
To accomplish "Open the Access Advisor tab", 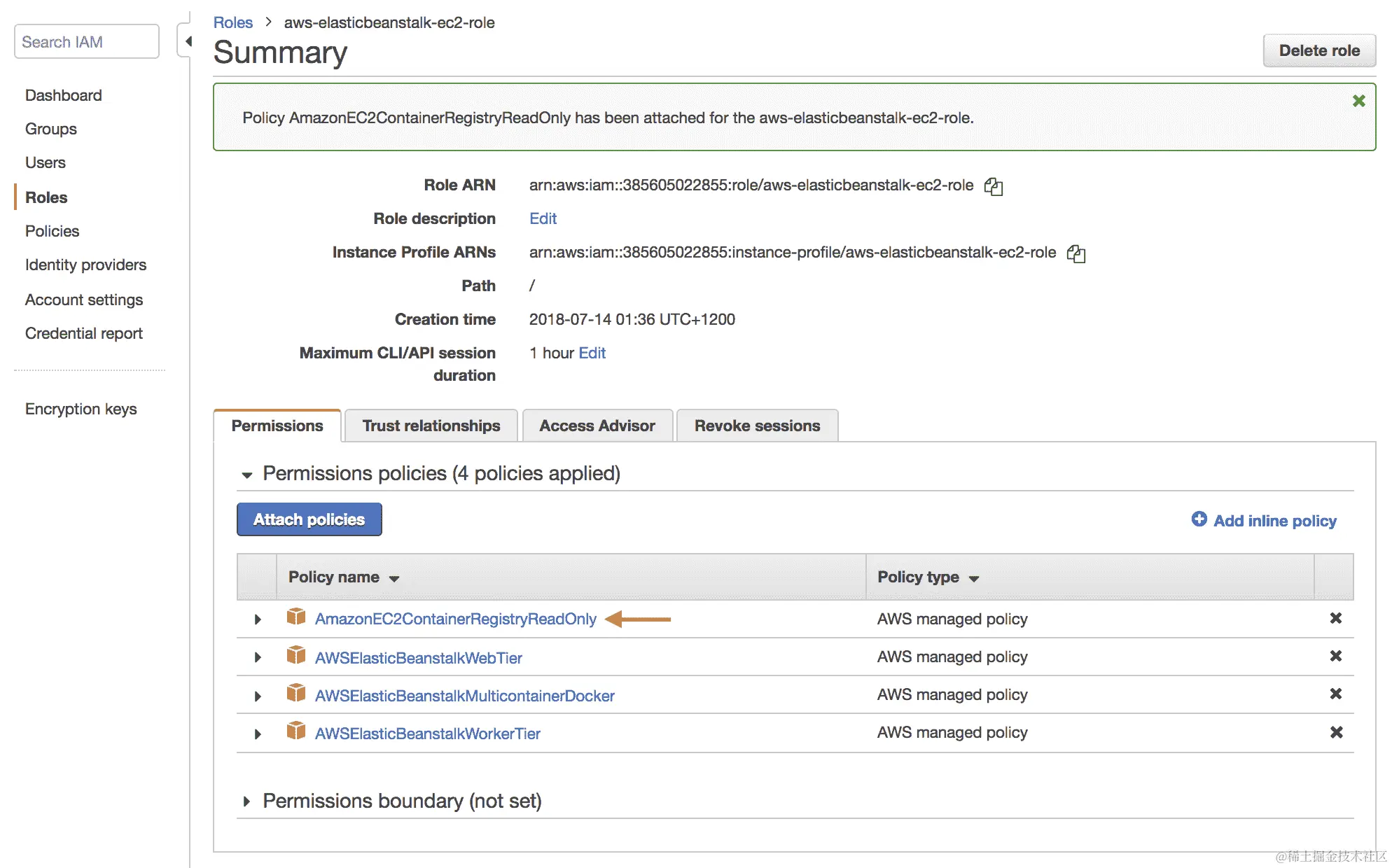I will click(x=597, y=426).
